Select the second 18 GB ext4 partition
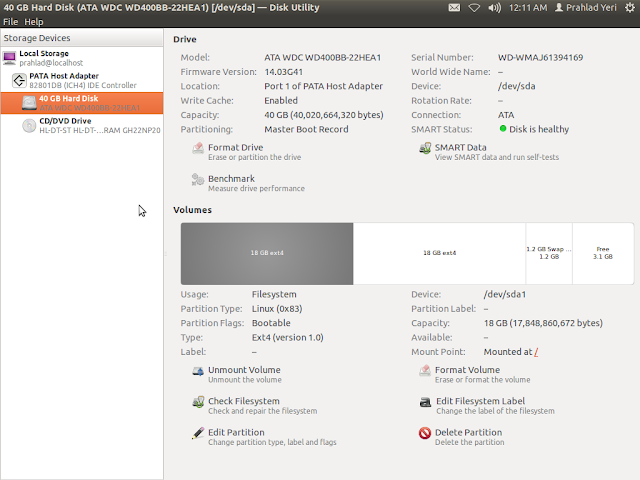The height and width of the screenshot is (480, 640). coord(439,253)
